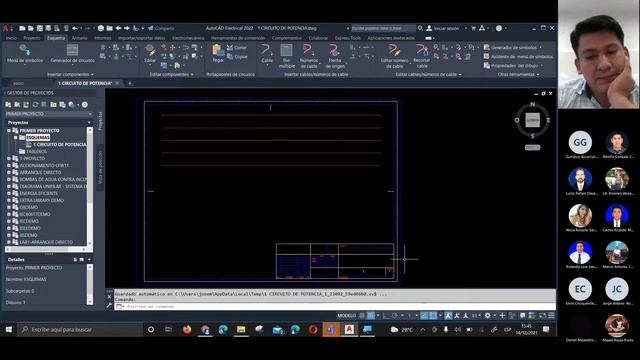
Task: Expand the IECDEMO project node
Action: pyautogui.click(x=9, y=221)
